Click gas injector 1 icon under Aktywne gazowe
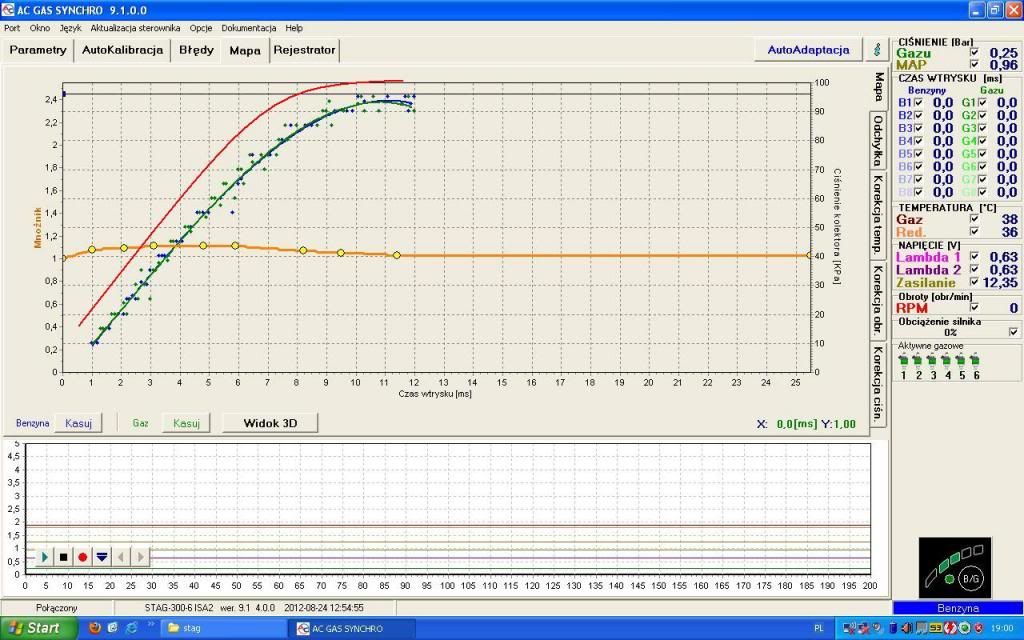 click(904, 361)
